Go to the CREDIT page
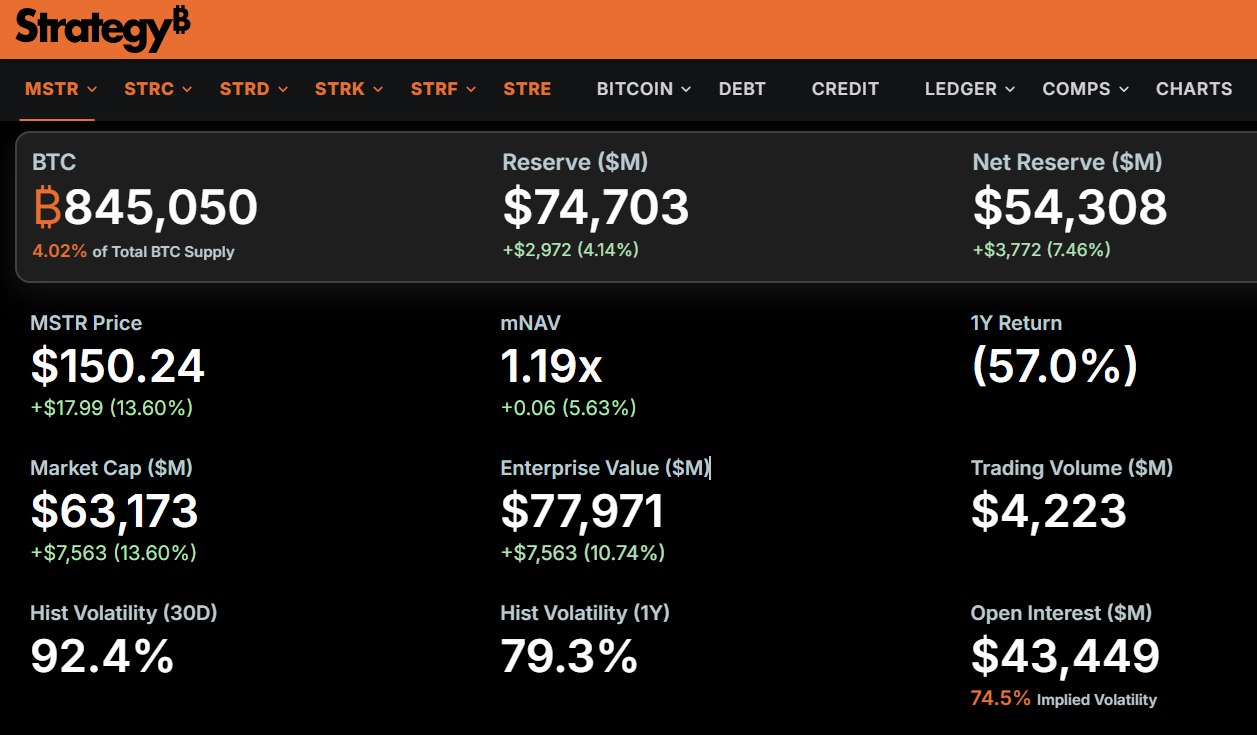 click(845, 89)
